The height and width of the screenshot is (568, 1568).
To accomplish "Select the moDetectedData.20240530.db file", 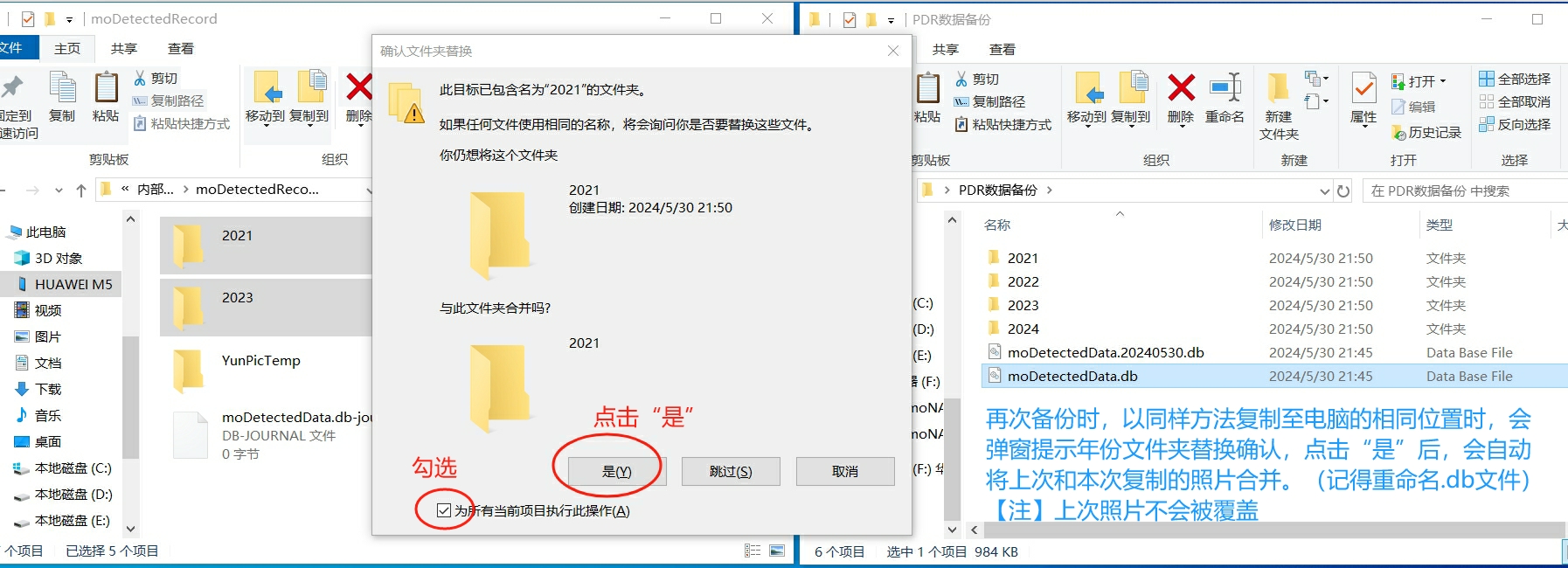I will pyautogui.click(x=1105, y=352).
